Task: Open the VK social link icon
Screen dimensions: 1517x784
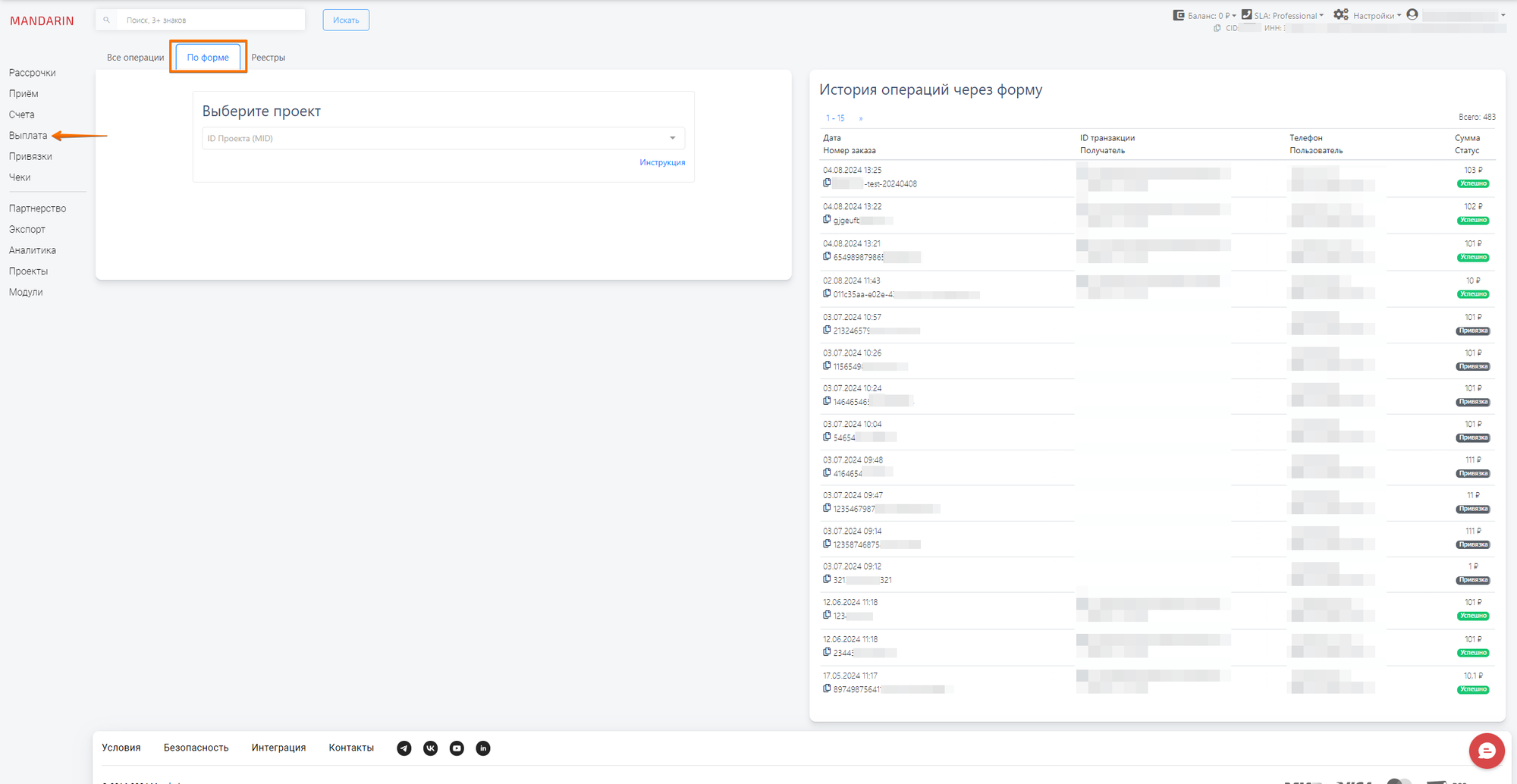Action: tap(430, 748)
